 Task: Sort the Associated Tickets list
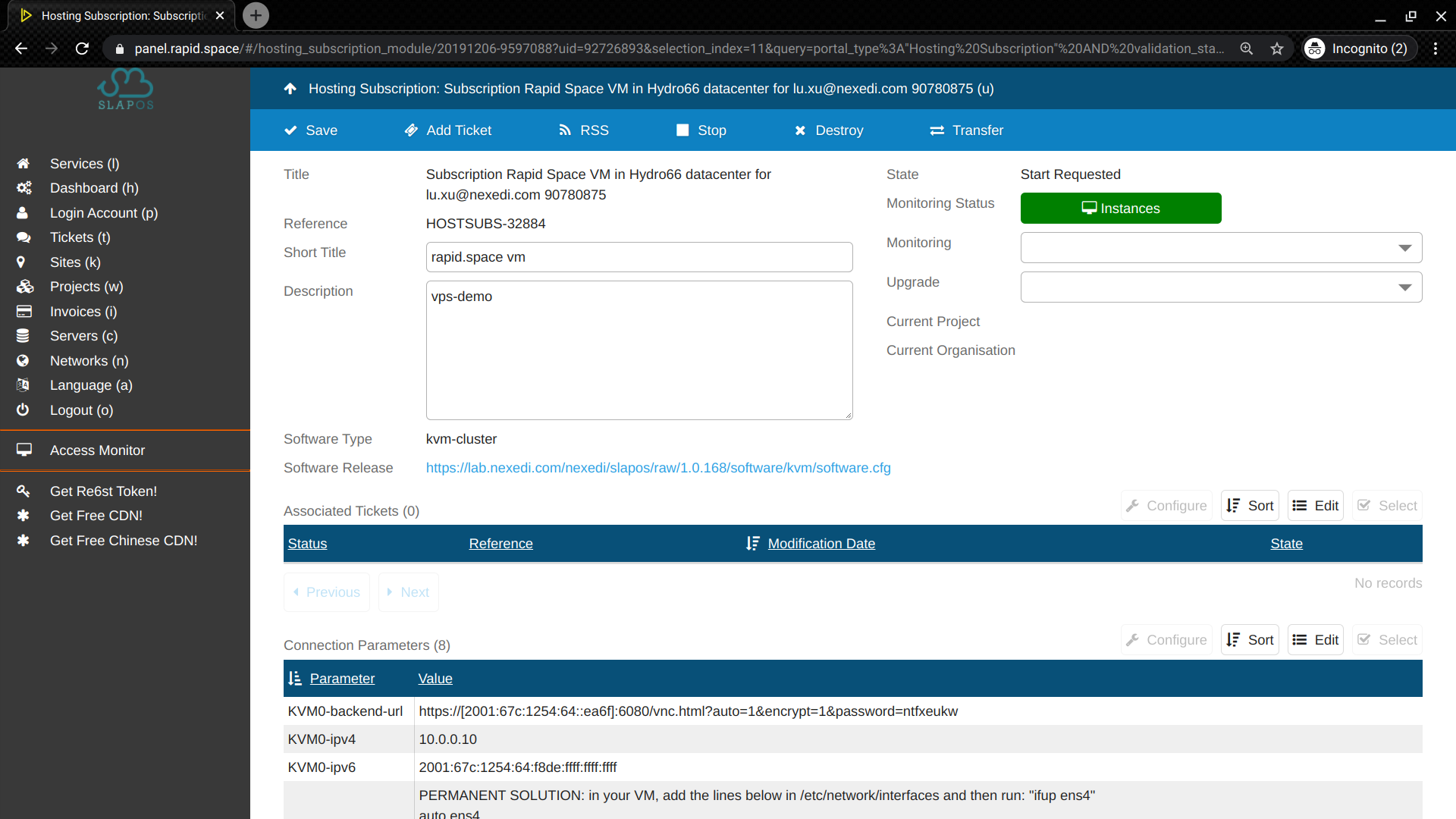(1250, 506)
